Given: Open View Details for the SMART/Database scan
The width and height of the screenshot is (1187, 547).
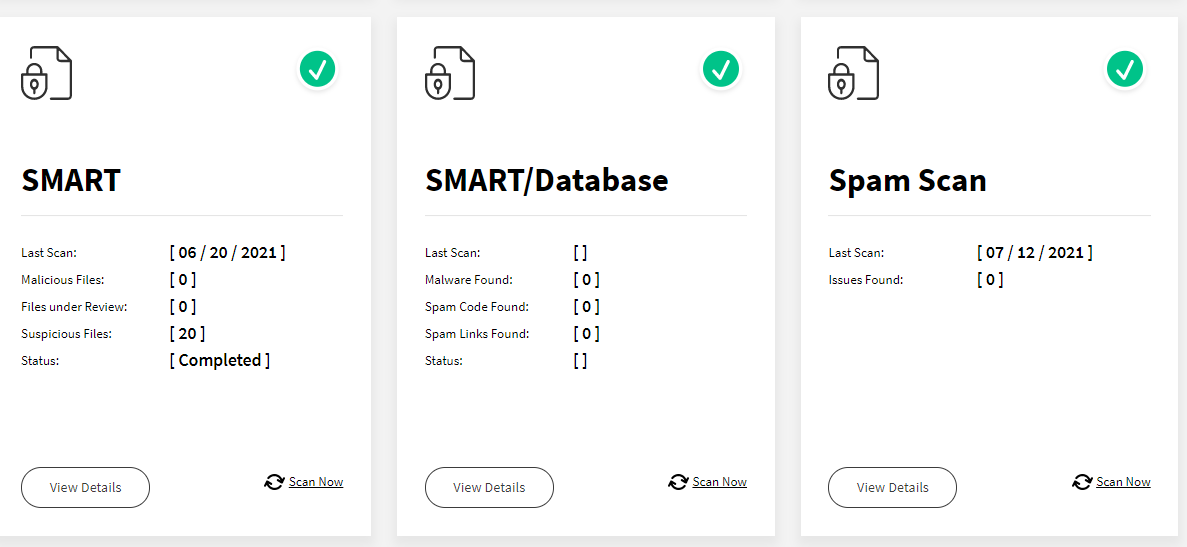Looking at the screenshot, I should (x=489, y=487).
